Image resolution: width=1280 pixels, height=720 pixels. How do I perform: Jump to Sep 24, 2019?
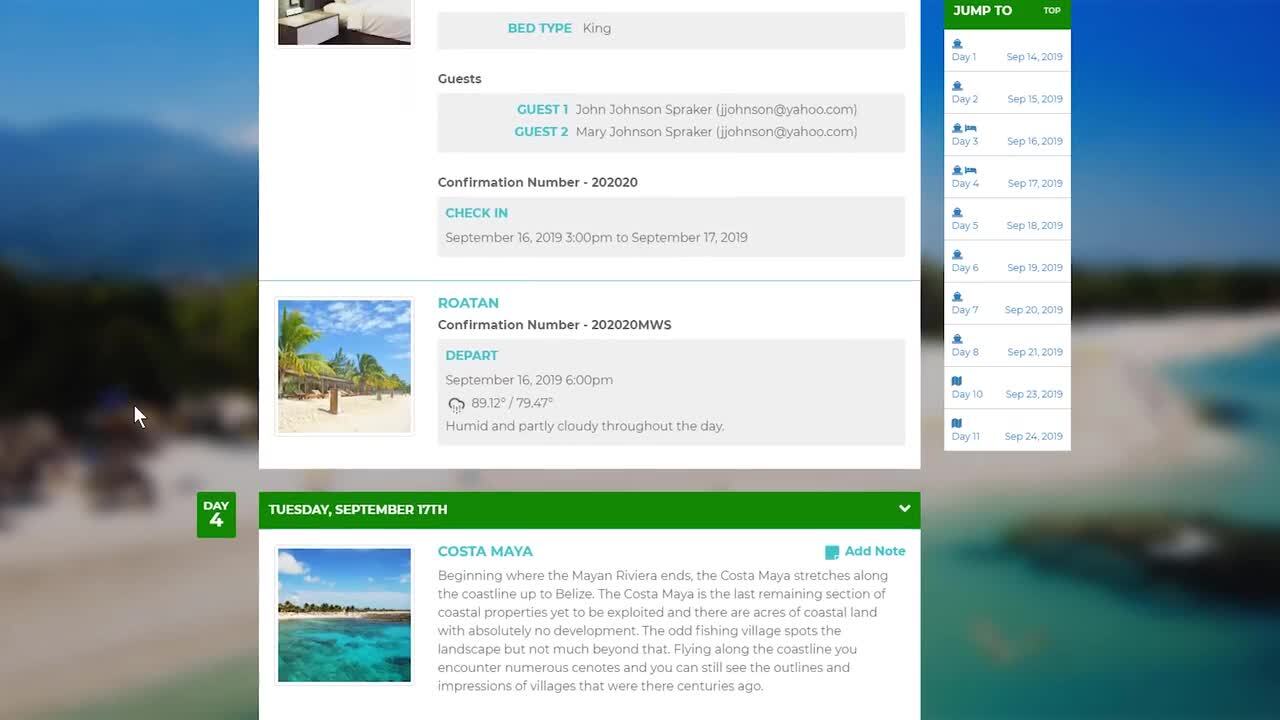click(x=1034, y=436)
